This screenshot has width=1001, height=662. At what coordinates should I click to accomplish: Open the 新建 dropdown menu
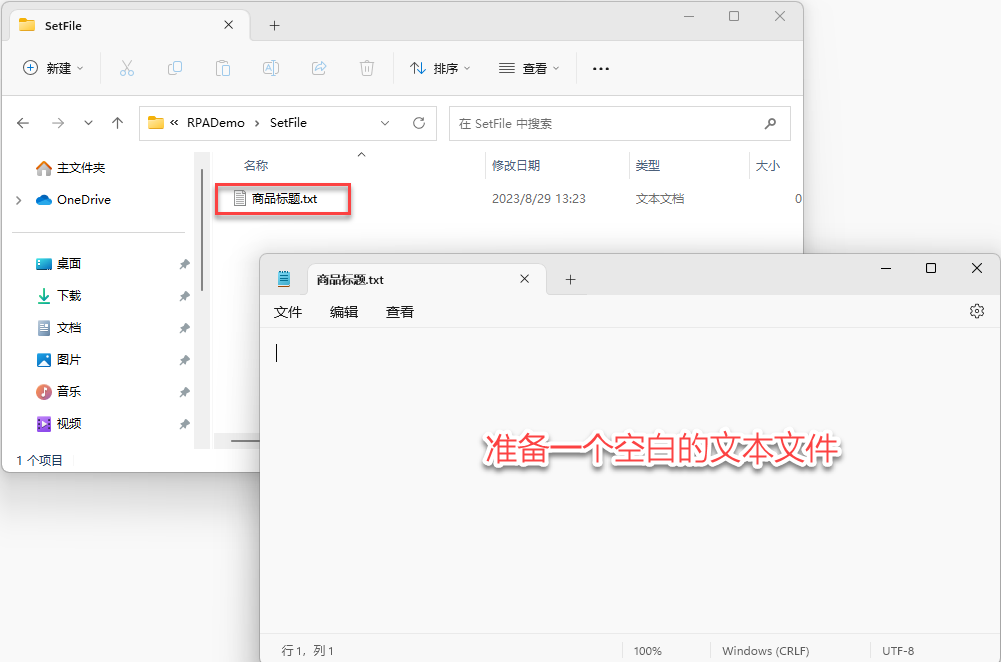[53, 68]
